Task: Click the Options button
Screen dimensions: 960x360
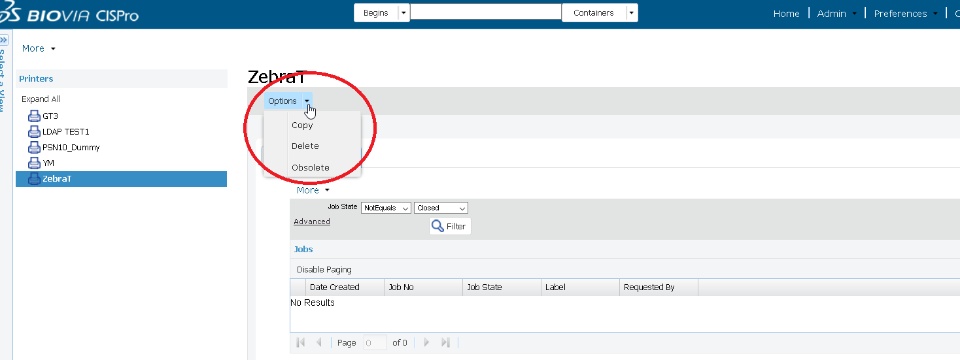Action: [x=282, y=101]
